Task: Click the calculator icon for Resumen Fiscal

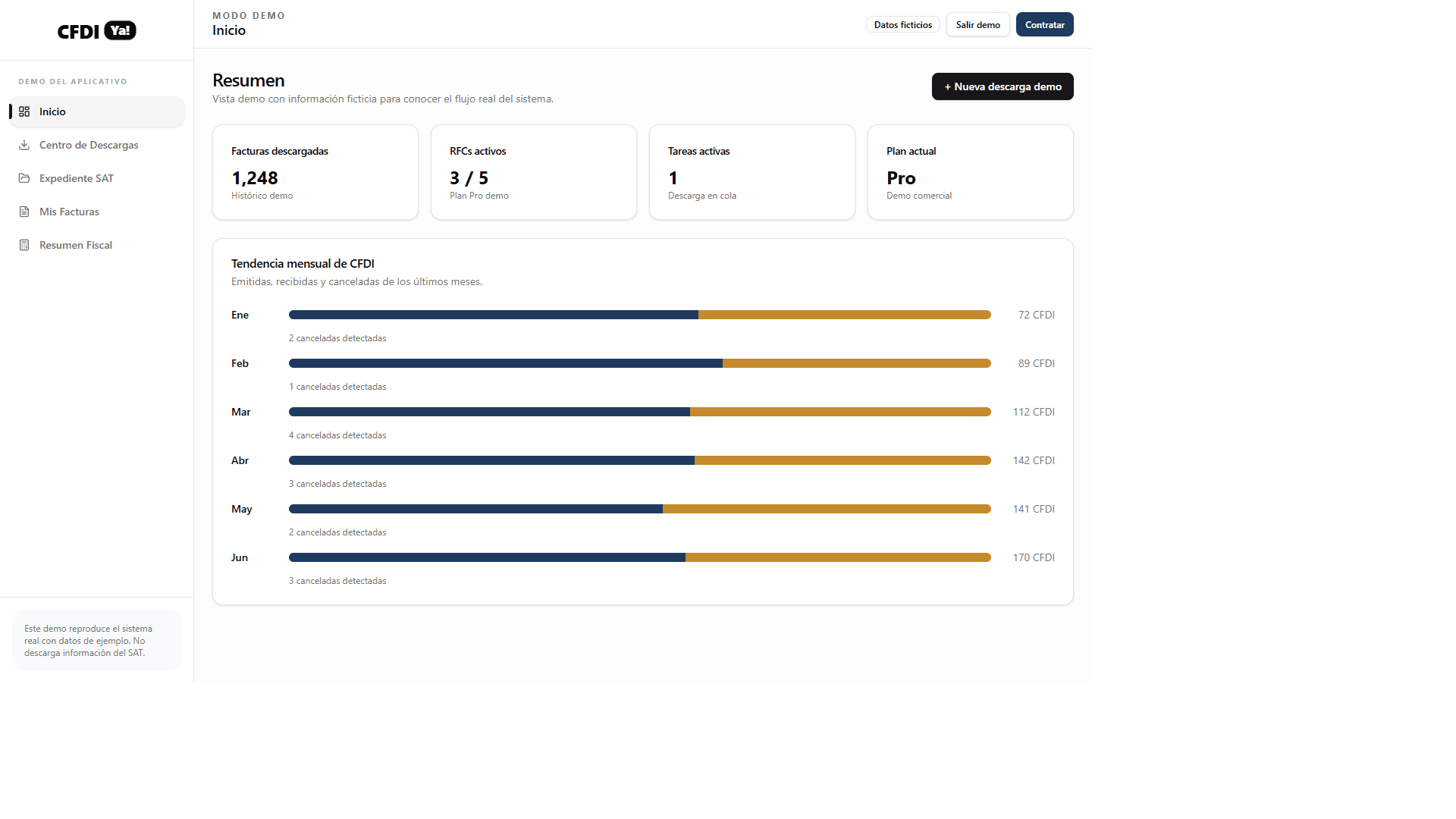Action: (x=24, y=245)
